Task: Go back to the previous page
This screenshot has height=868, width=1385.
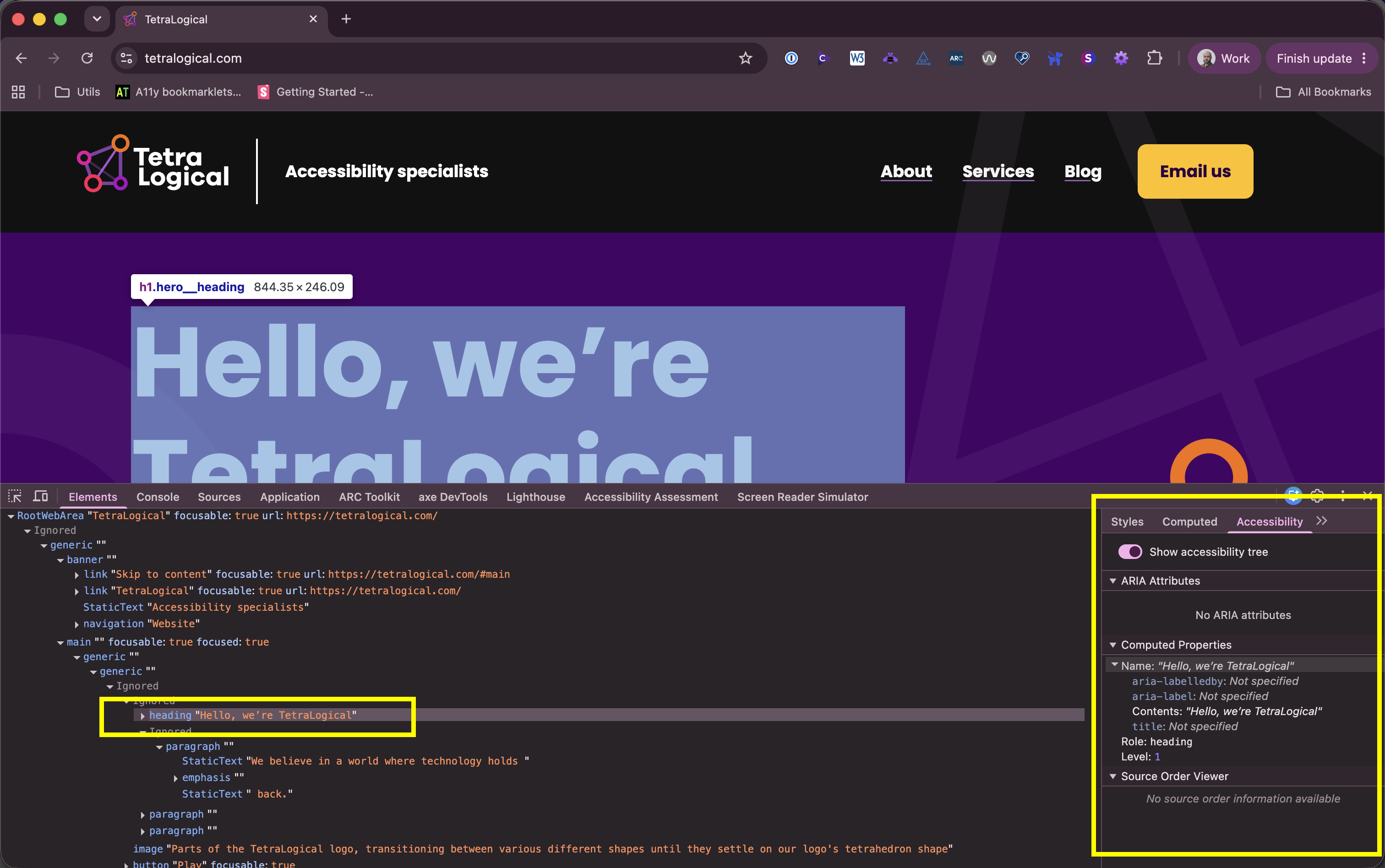Action: 21,58
